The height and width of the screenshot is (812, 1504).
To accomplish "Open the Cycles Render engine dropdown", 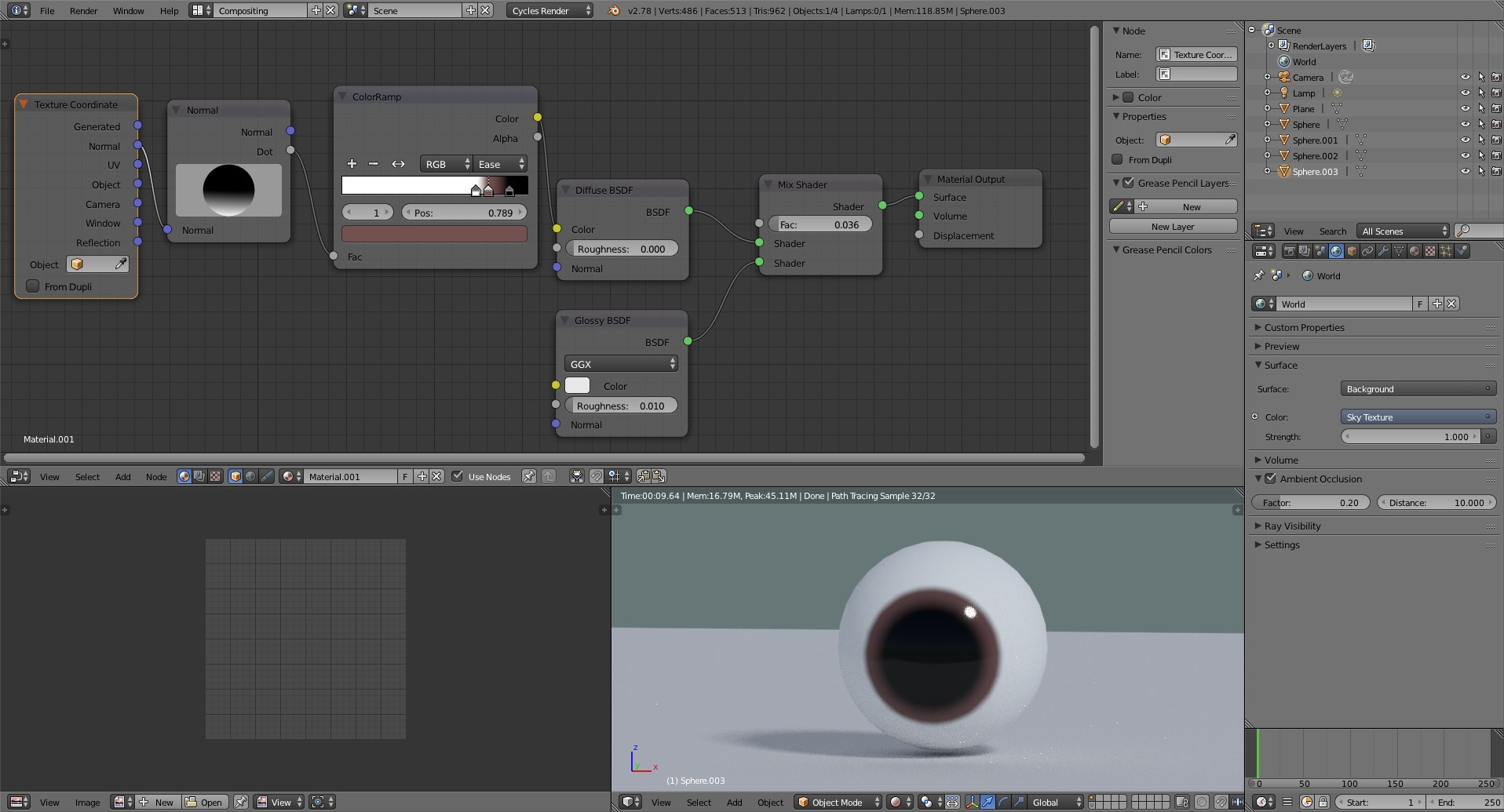I will click(x=549, y=10).
